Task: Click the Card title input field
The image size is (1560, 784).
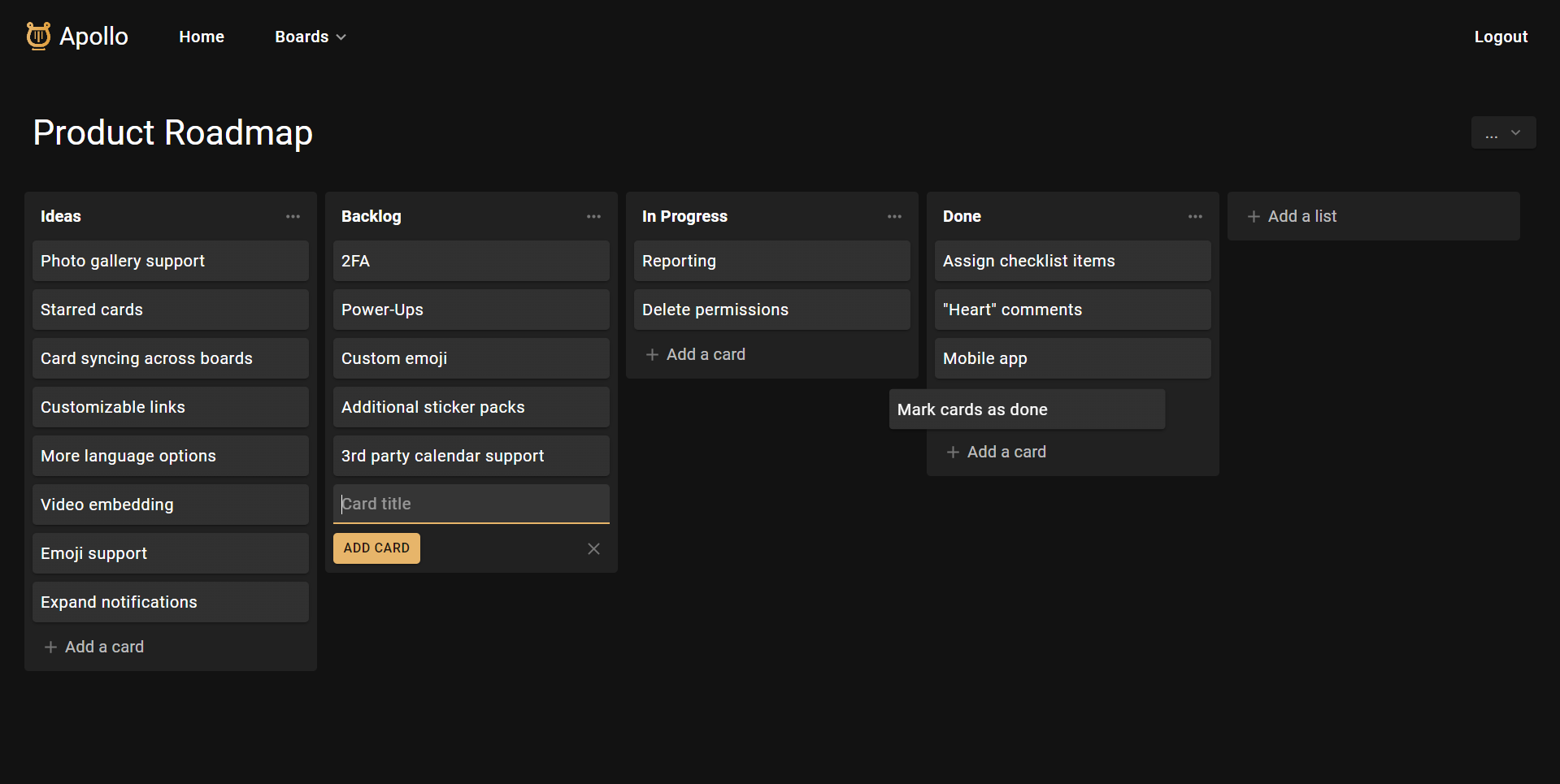Action: pos(471,504)
